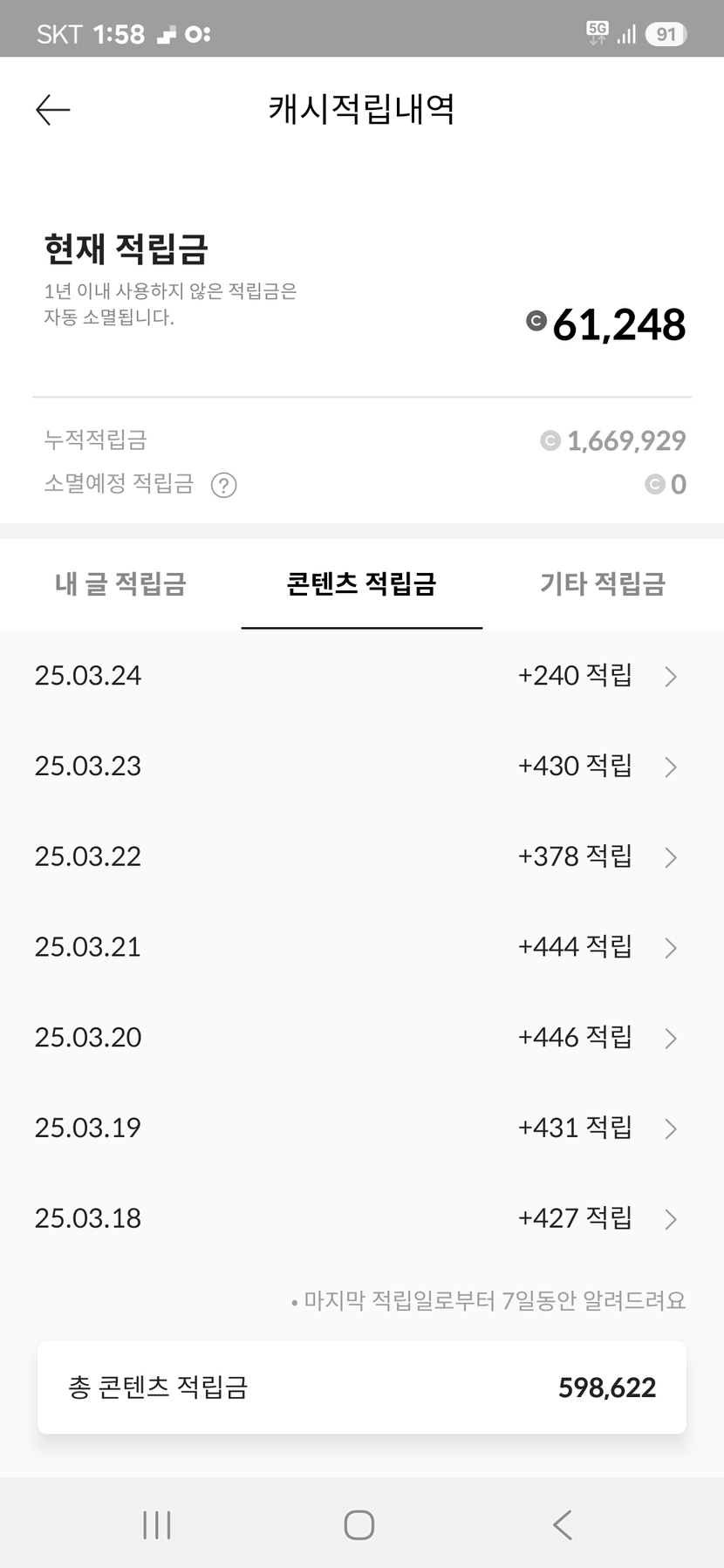724x1568 pixels.
Task: Expand the 25.03.24 entry chevron
Action: (670, 677)
